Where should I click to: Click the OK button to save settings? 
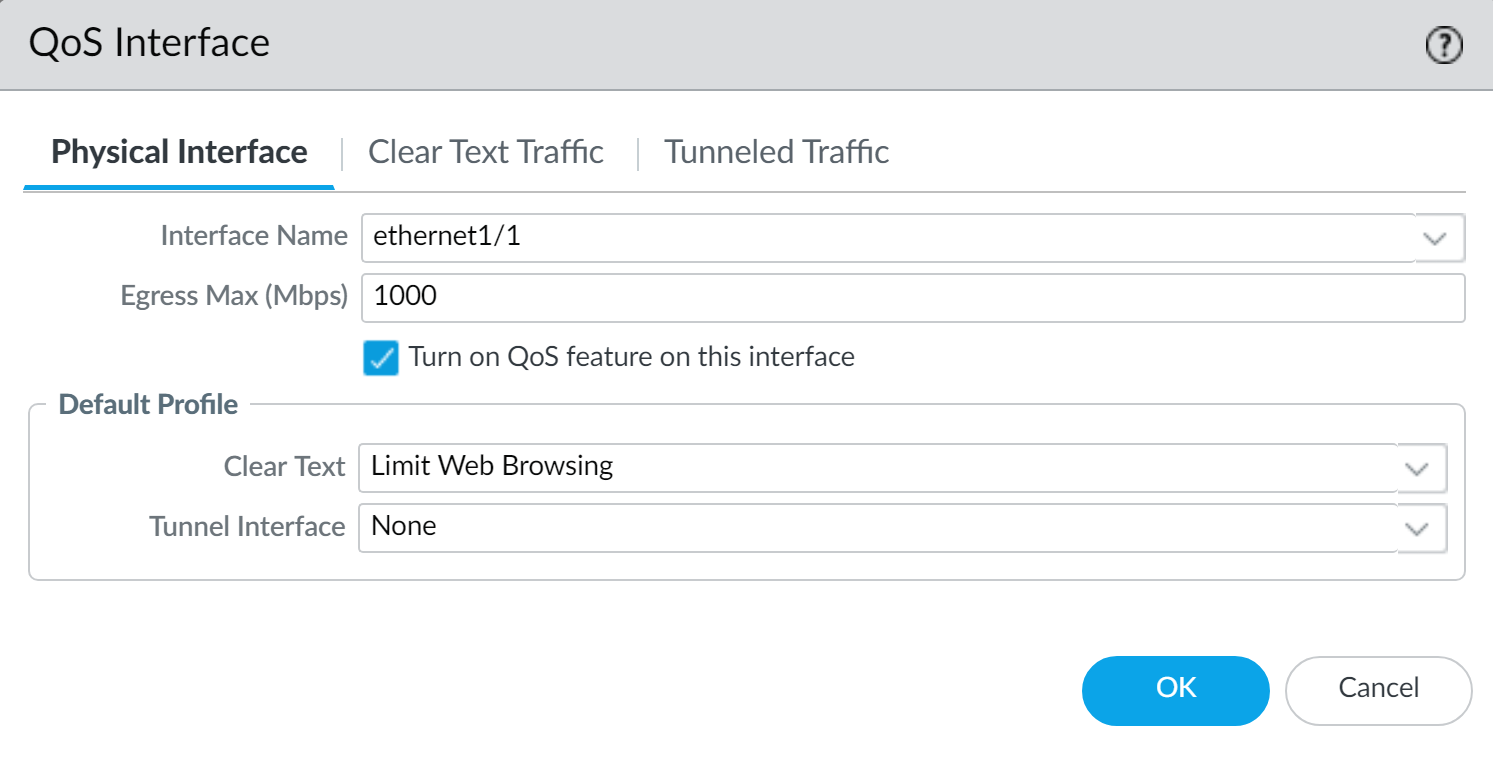tap(1176, 689)
